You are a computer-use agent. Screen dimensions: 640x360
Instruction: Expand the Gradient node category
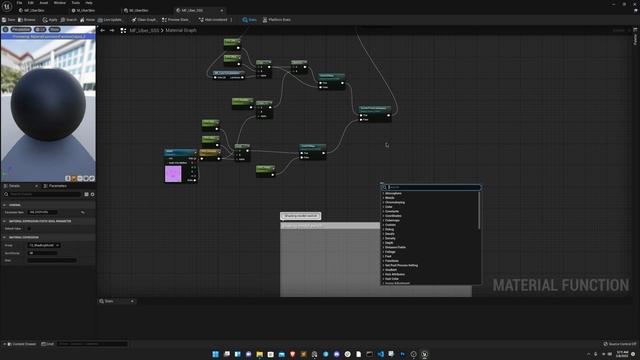pyautogui.click(x=391, y=270)
